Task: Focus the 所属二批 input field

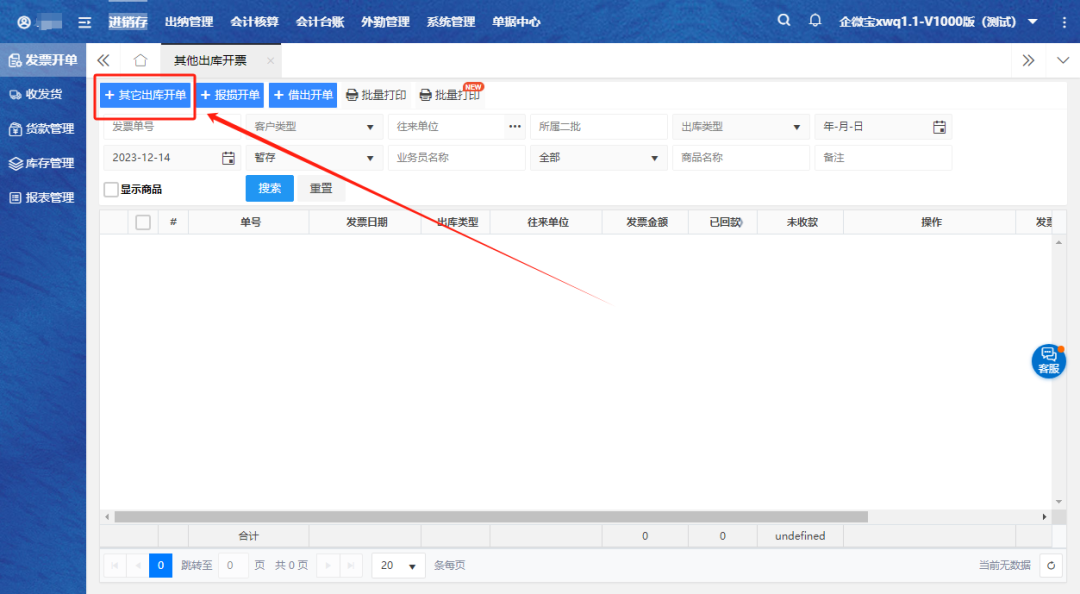Action: click(x=599, y=127)
